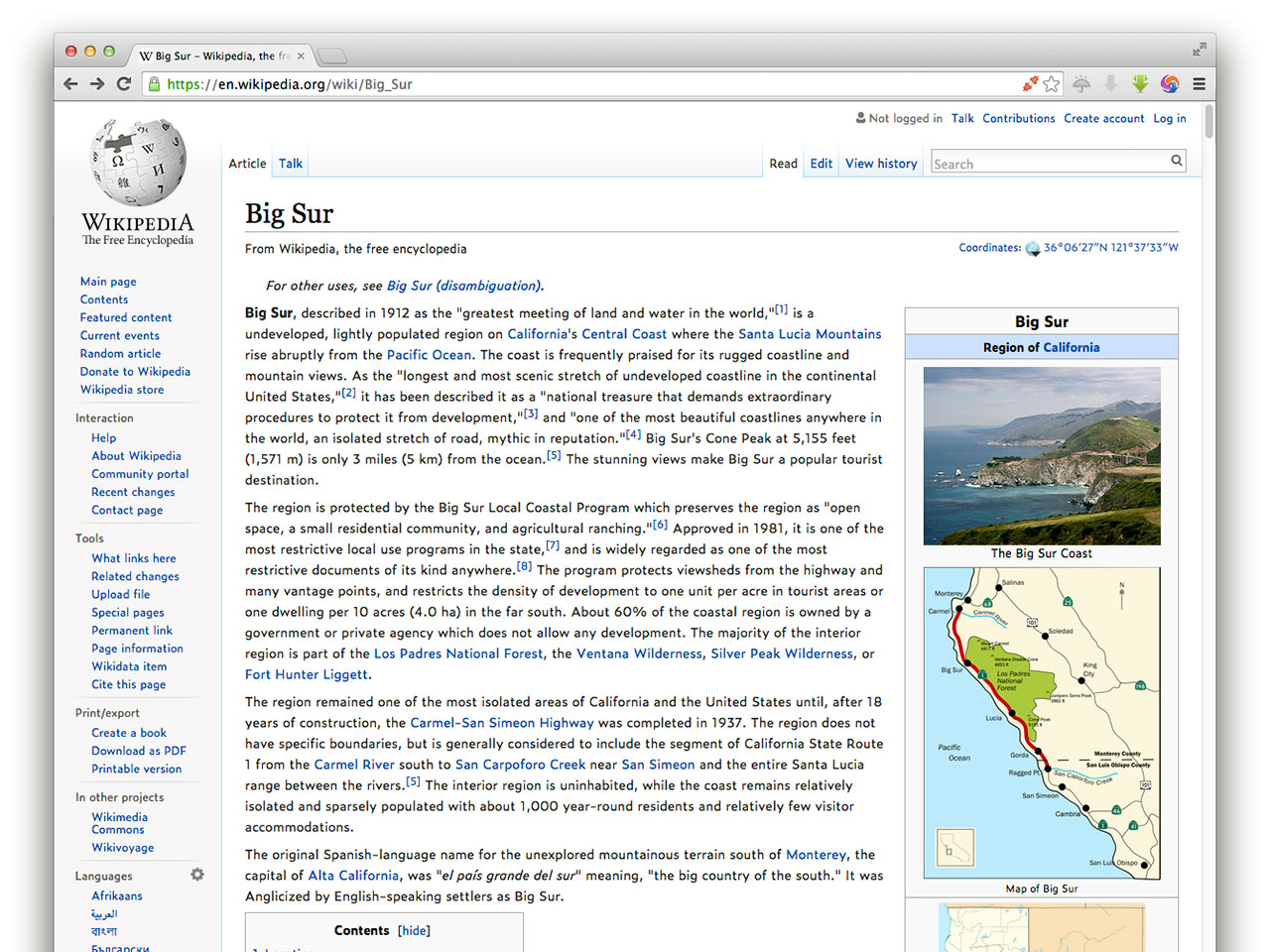Screen dimensions: 1270x952
Task: Jump to citation [1] footnote
Action: [x=781, y=309]
